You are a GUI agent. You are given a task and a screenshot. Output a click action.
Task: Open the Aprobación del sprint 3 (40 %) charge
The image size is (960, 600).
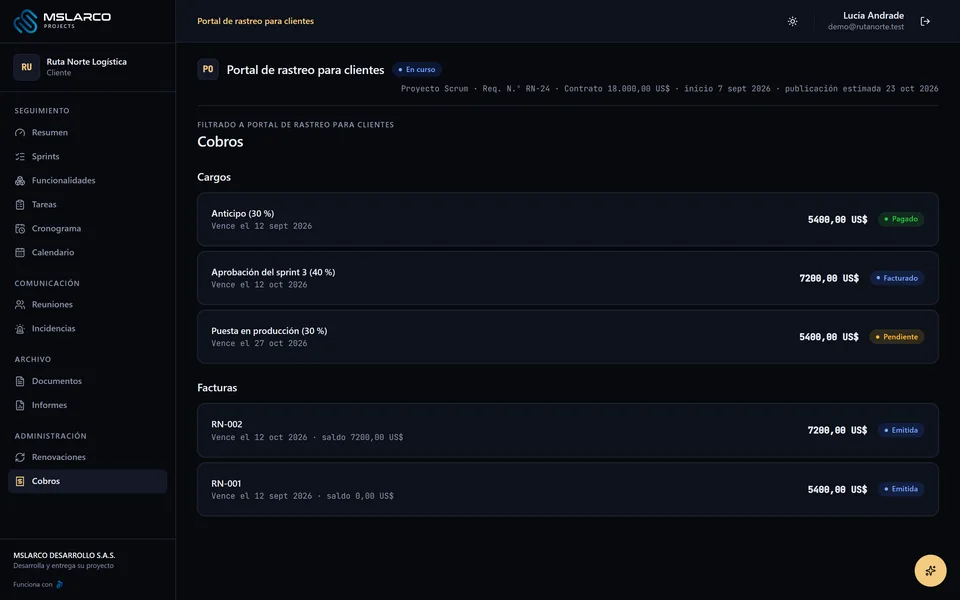568,278
